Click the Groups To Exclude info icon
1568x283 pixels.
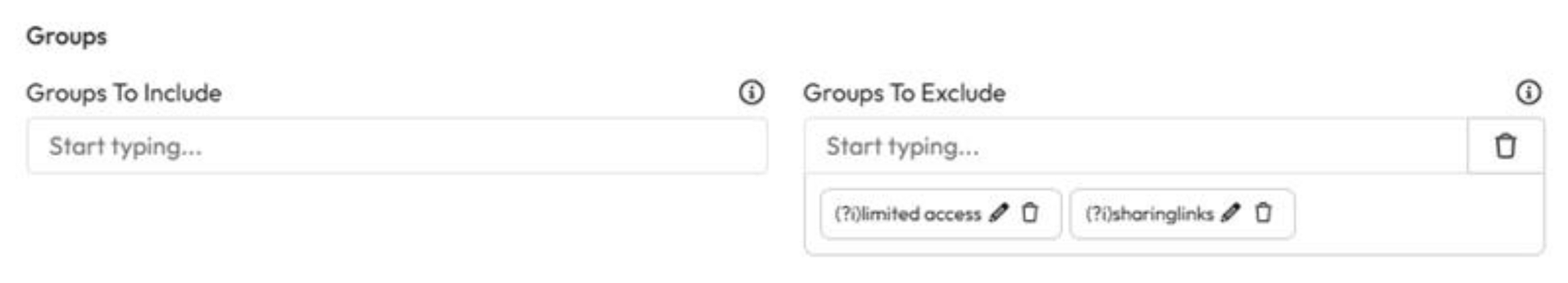point(1529,93)
